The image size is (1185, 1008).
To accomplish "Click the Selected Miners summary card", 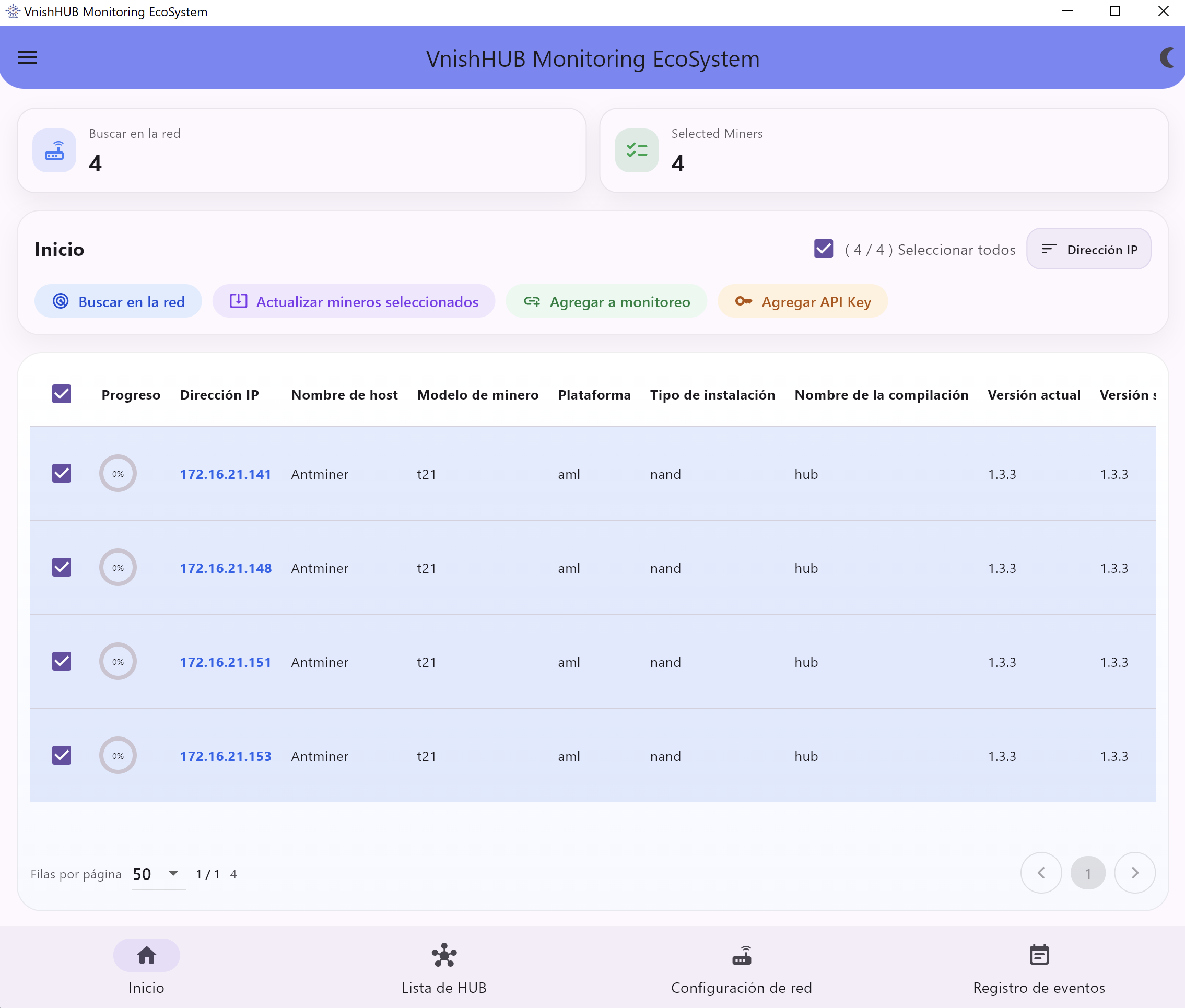I will tap(884, 150).
